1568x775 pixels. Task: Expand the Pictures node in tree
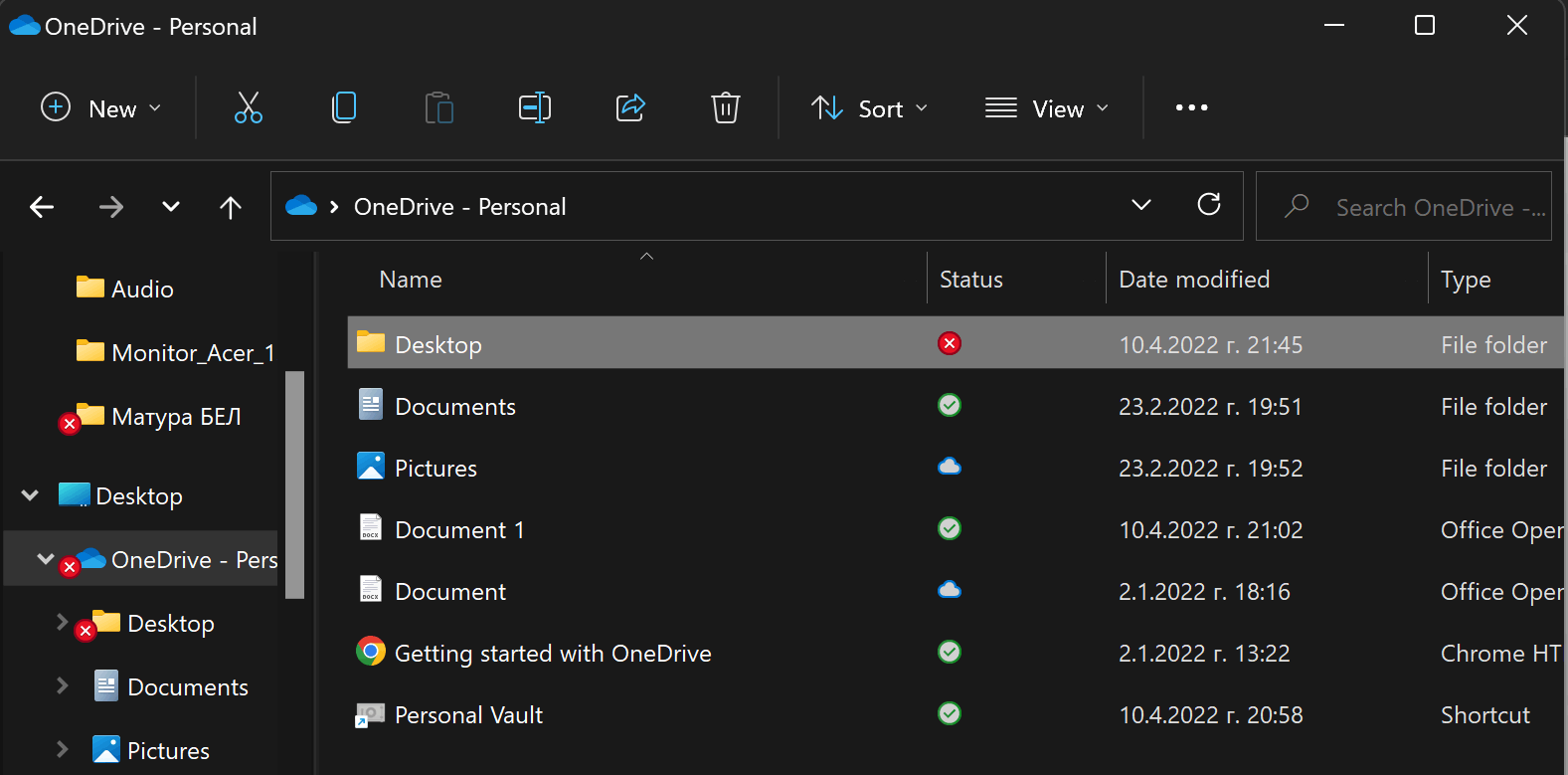(x=62, y=749)
